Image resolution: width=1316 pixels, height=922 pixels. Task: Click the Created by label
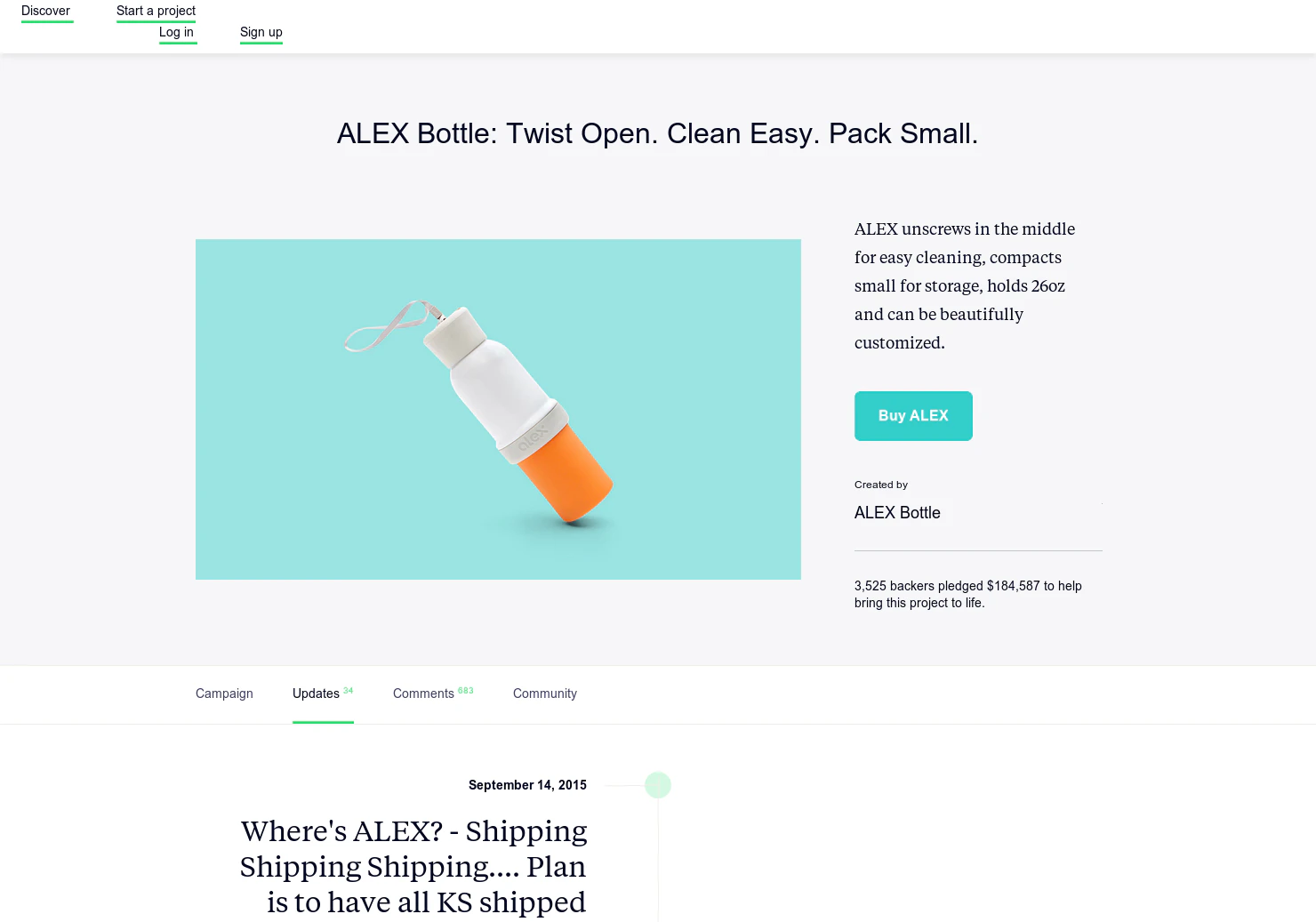(881, 485)
